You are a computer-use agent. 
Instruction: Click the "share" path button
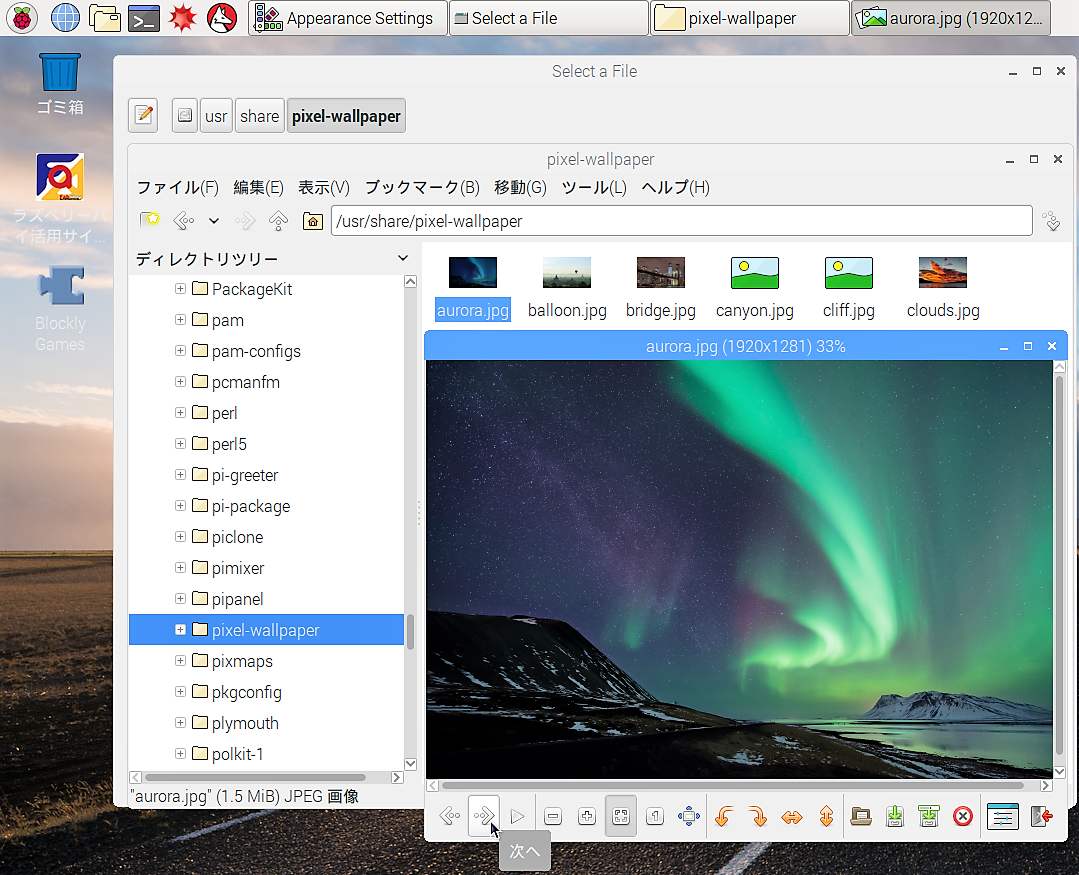tap(259, 116)
